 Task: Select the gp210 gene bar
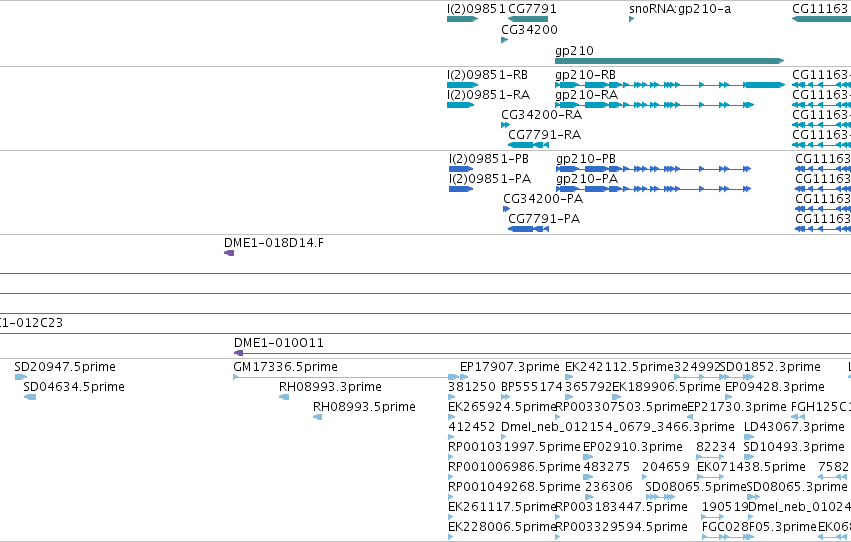(669, 61)
